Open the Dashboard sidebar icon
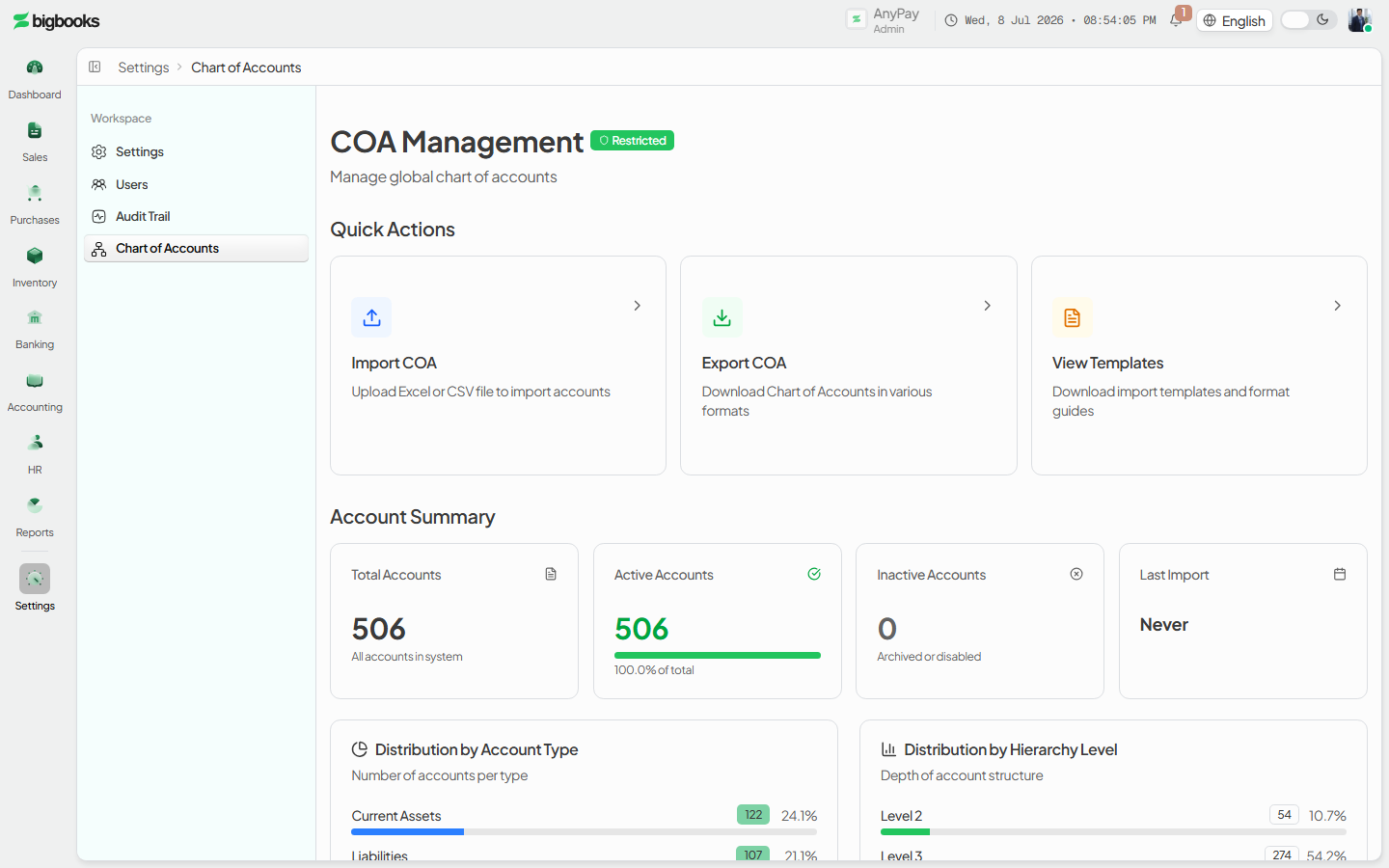1389x868 pixels. point(35,68)
